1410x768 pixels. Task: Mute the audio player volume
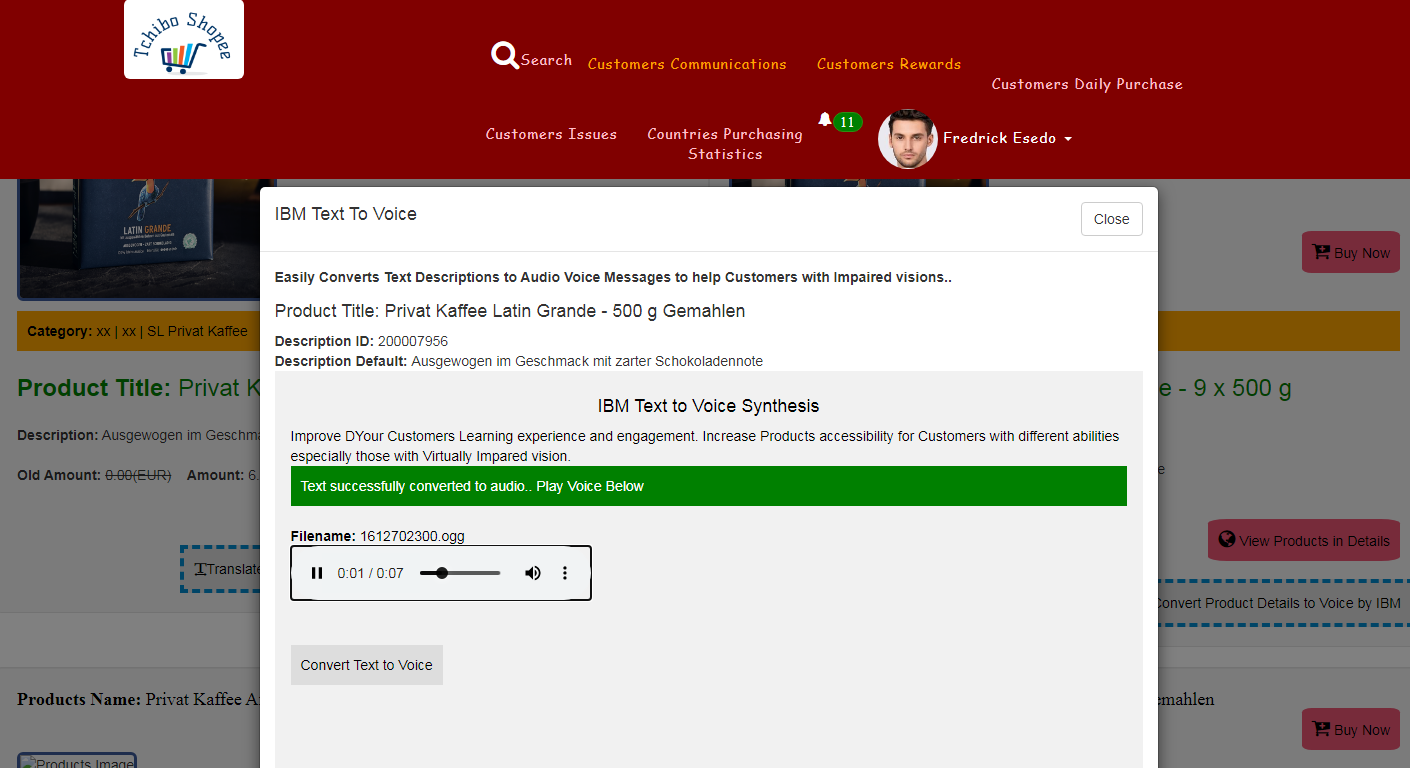[533, 573]
